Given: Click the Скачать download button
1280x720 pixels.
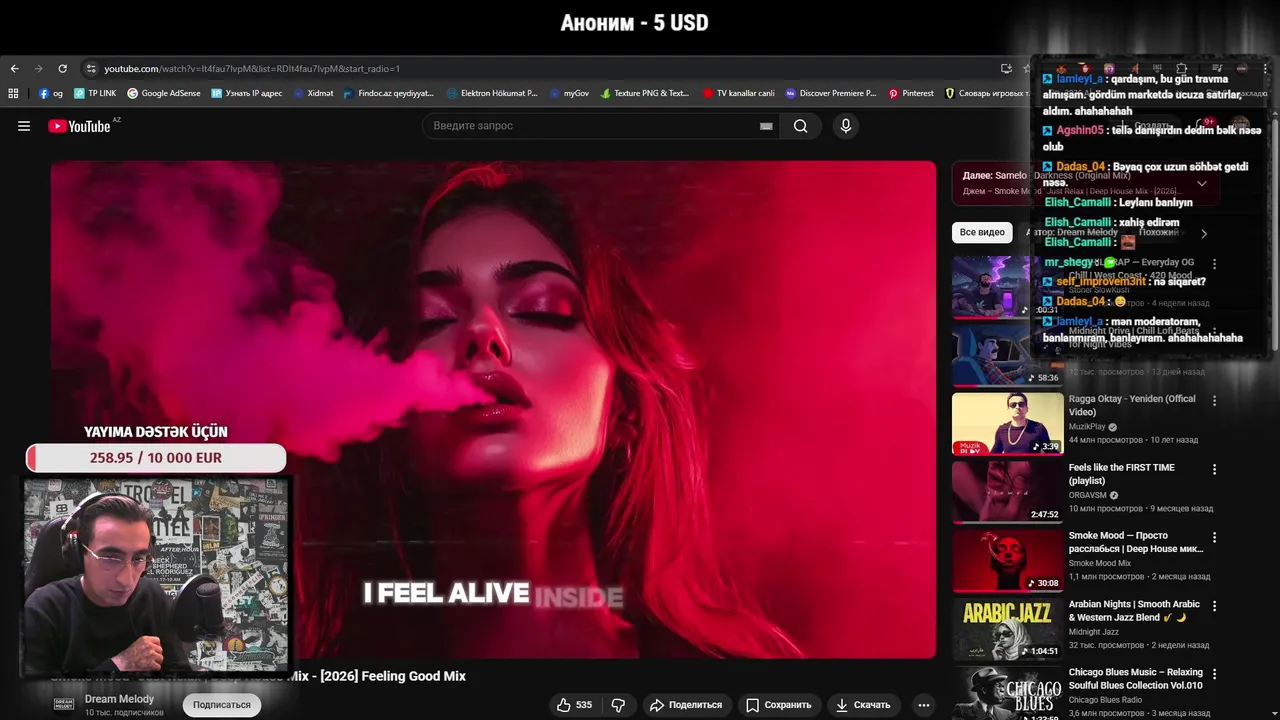Looking at the screenshot, I should [863, 705].
